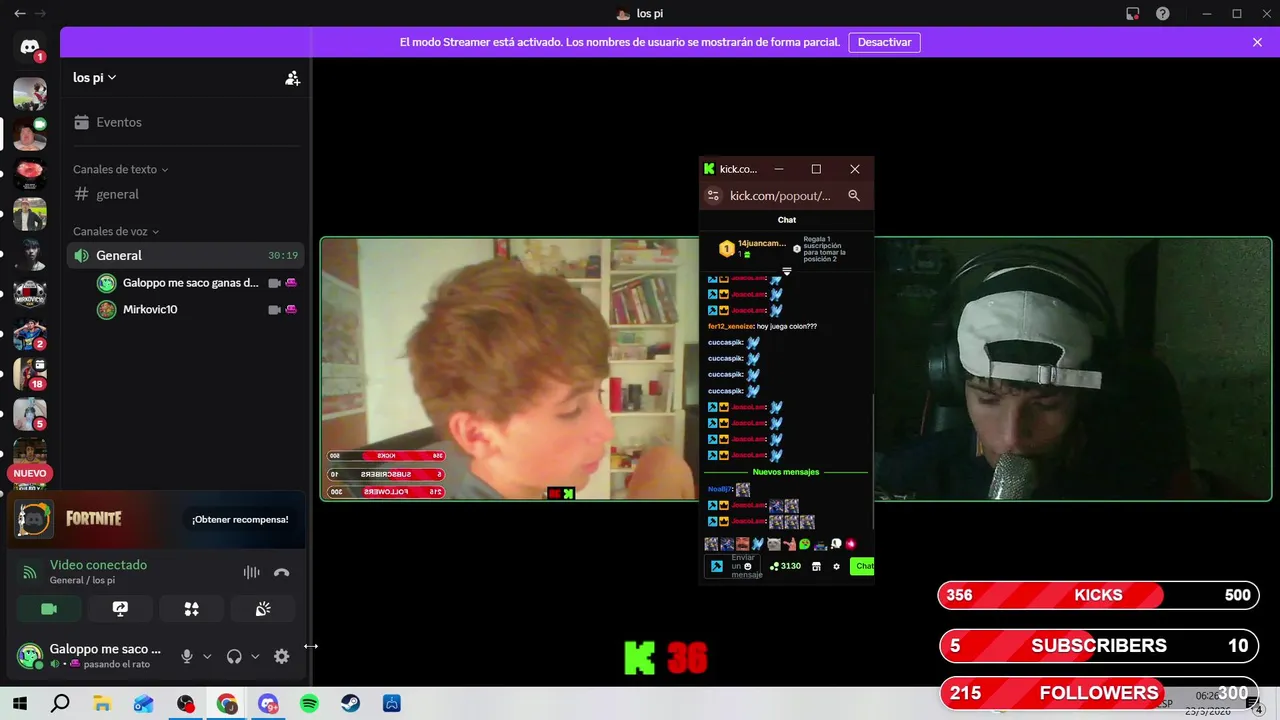Viewport: 1280px width, 720px height.
Task: Open server icon with badge 2
Action: coord(30,334)
